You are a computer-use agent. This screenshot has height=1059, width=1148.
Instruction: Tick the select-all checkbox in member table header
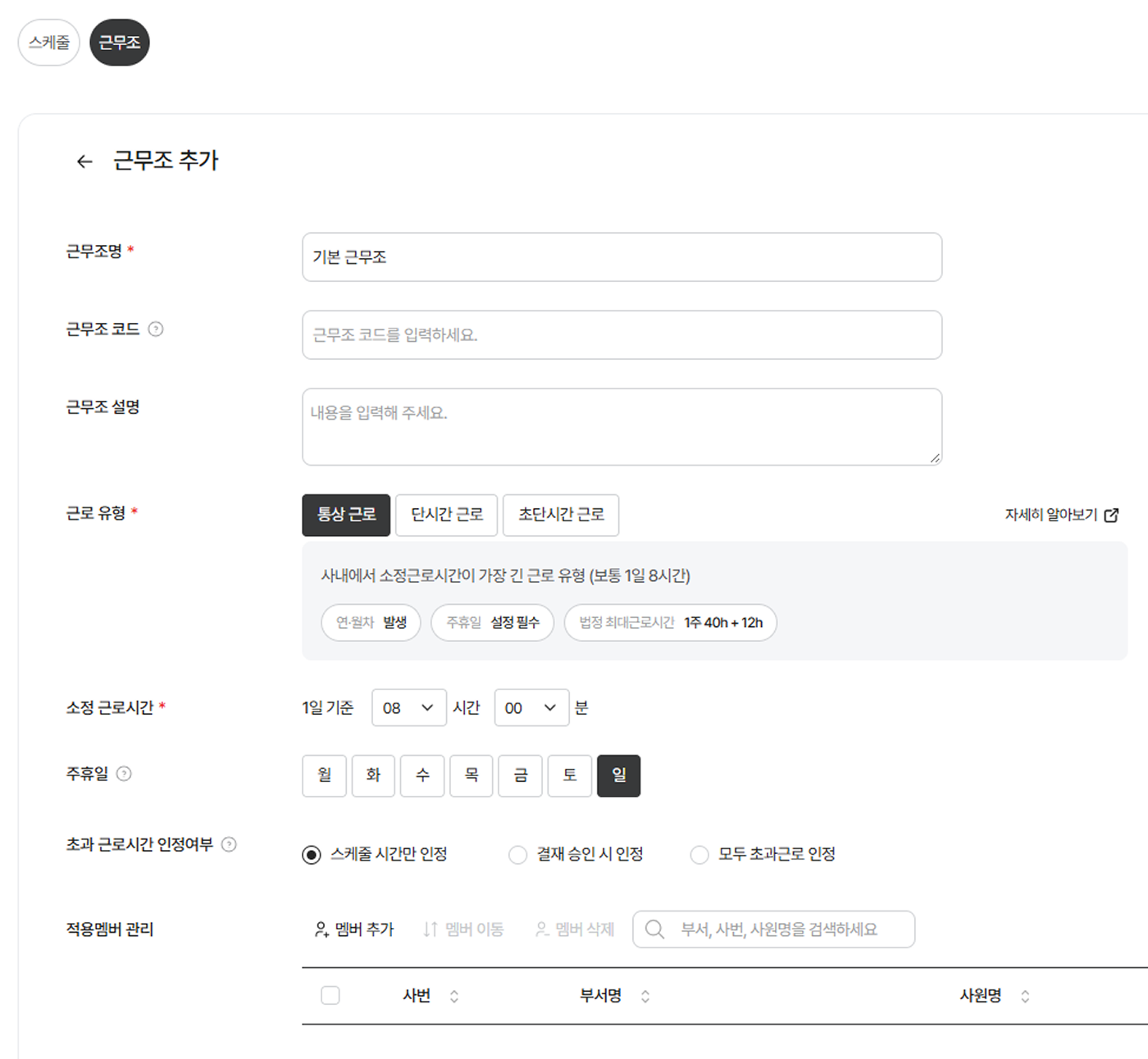330,995
